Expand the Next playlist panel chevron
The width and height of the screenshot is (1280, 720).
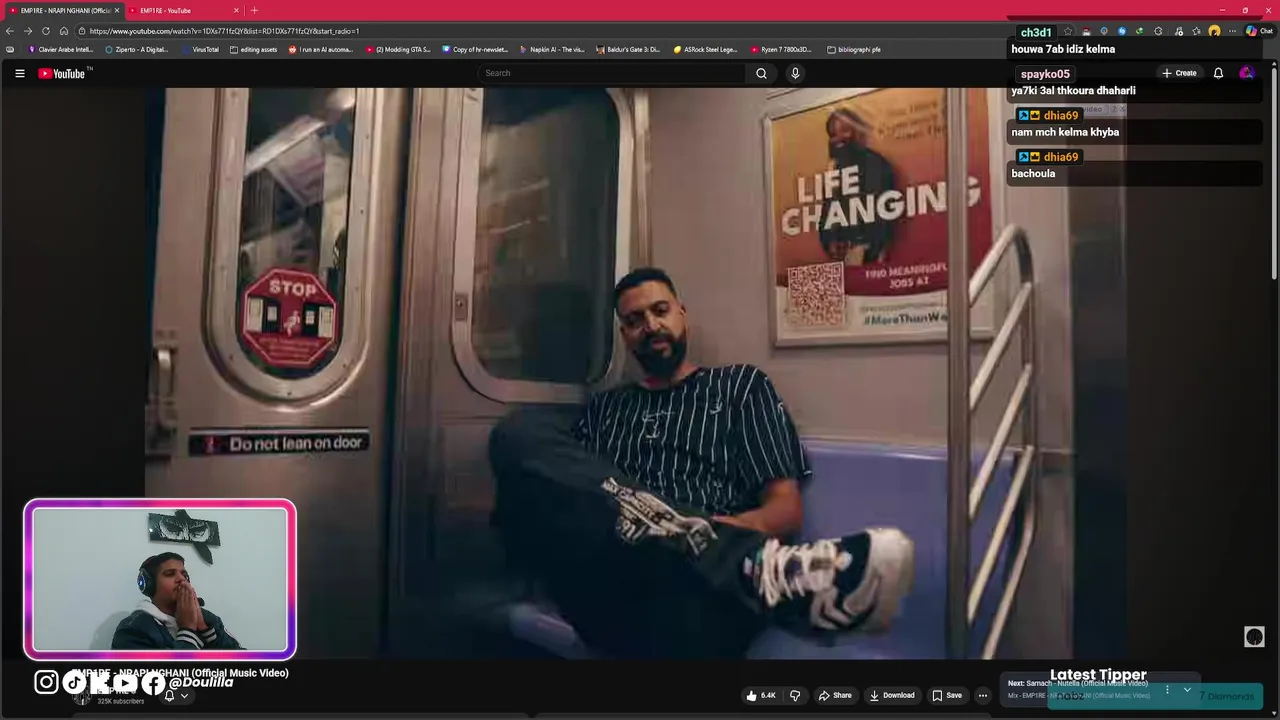pos(1187,689)
